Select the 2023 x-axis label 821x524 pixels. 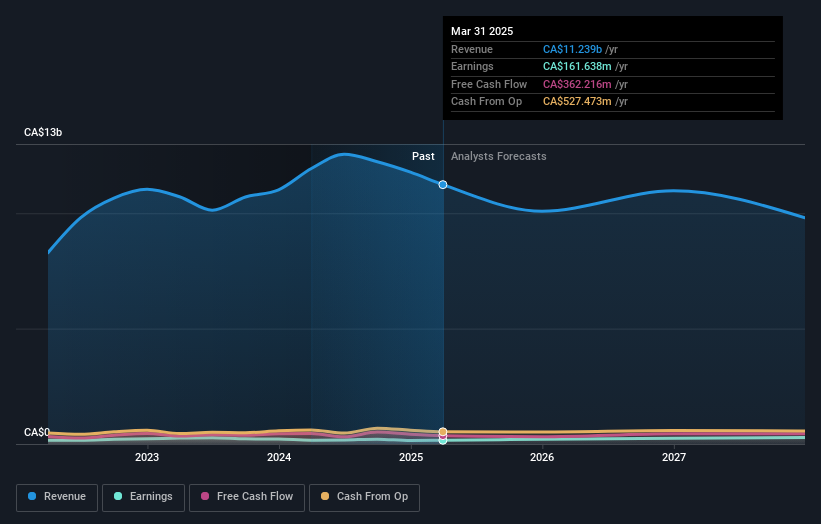pyautogui.click(x=147, y=457)
